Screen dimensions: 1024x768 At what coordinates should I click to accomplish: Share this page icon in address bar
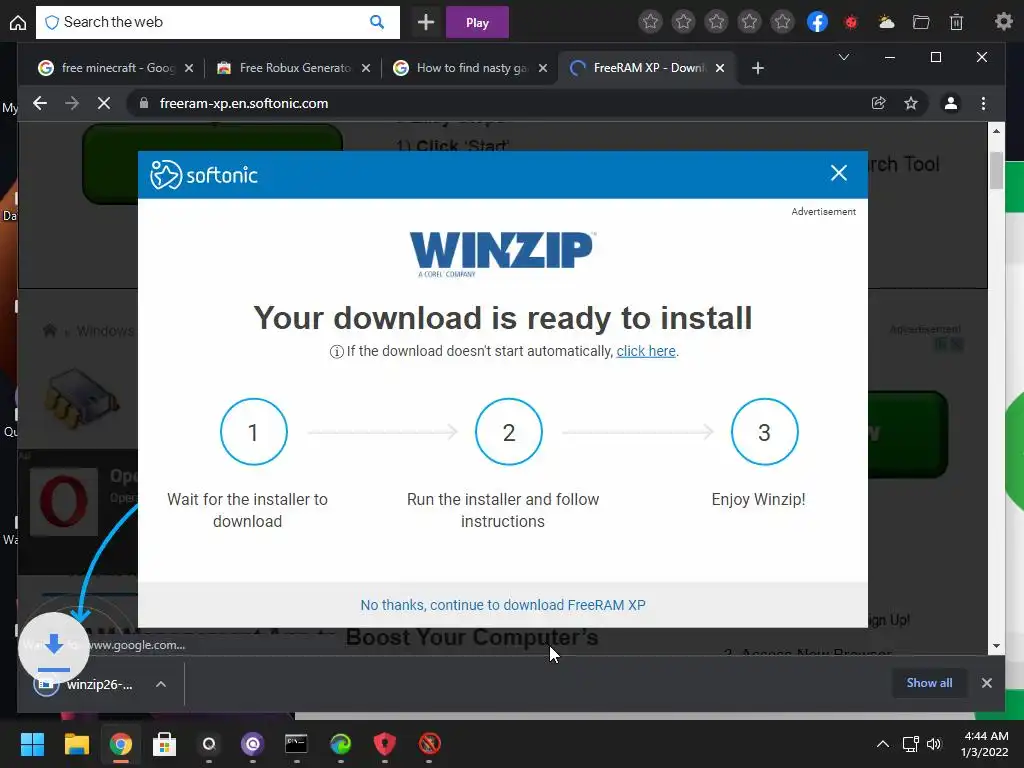[878, 103]
